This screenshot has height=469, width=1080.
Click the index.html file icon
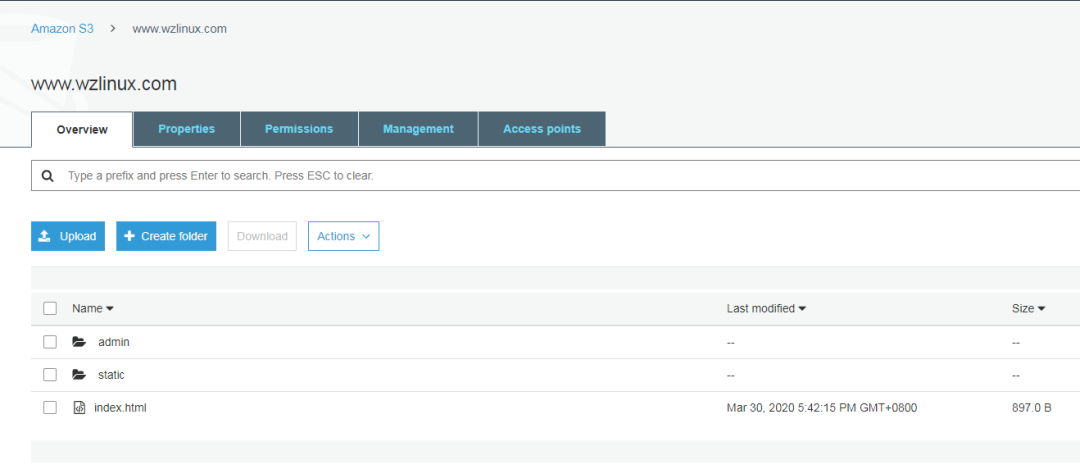[79, 408]
